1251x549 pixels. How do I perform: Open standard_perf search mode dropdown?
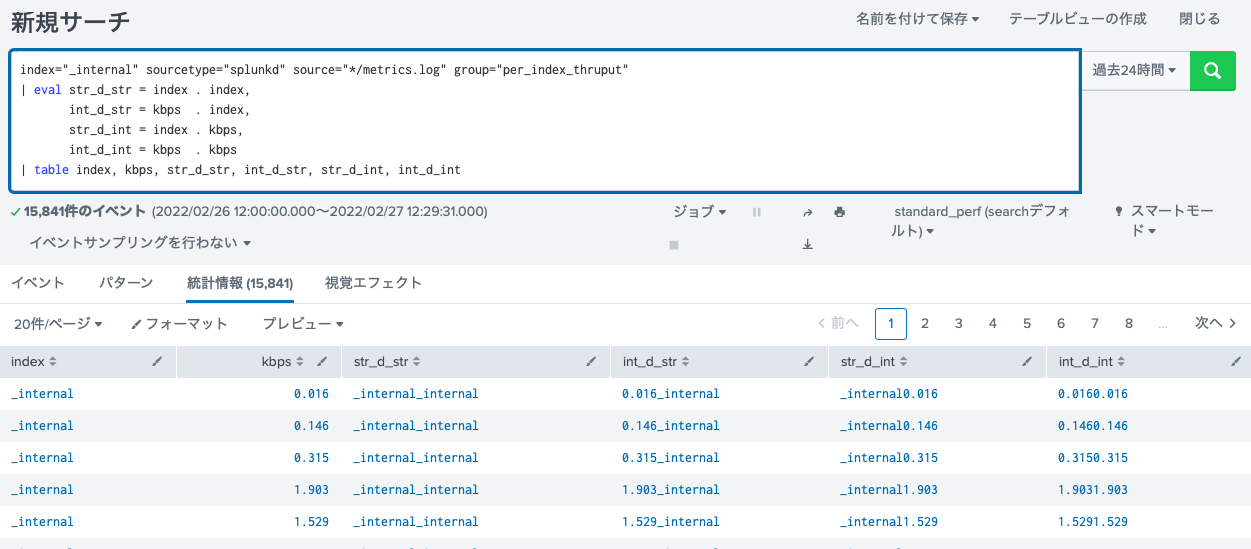pos(981,222)
